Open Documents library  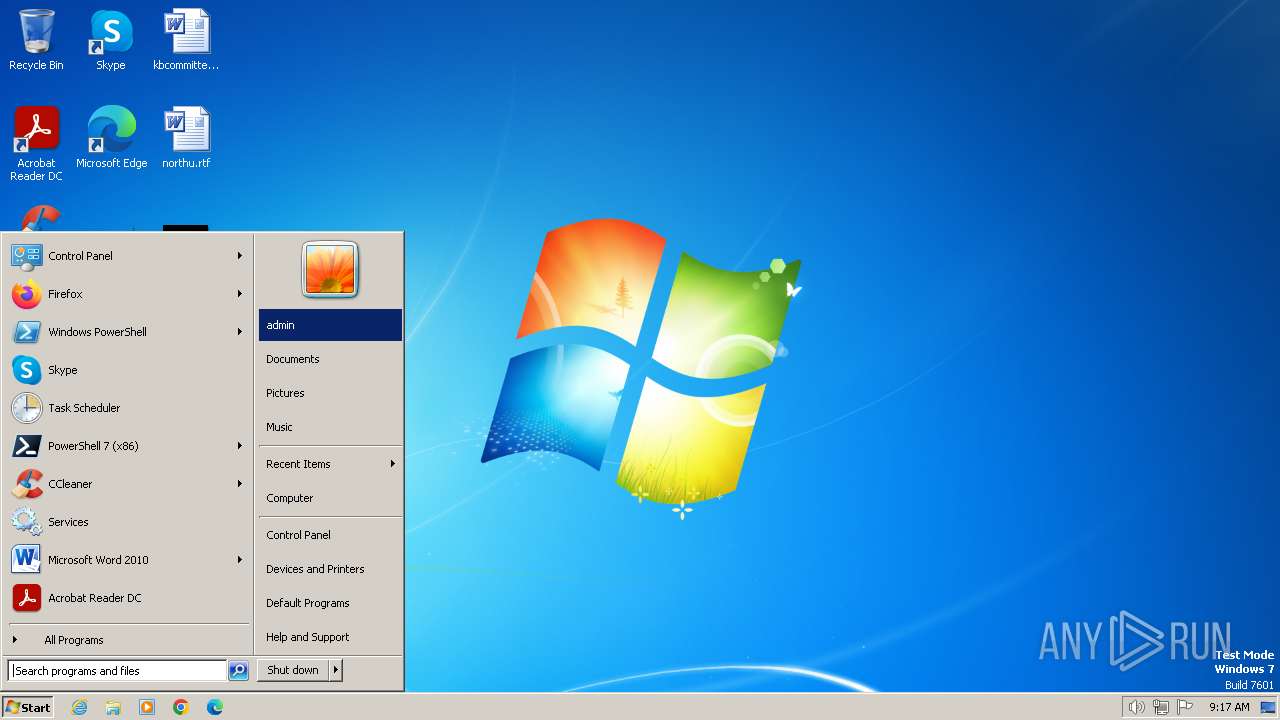pyautogui.click(x=330, y=359)
